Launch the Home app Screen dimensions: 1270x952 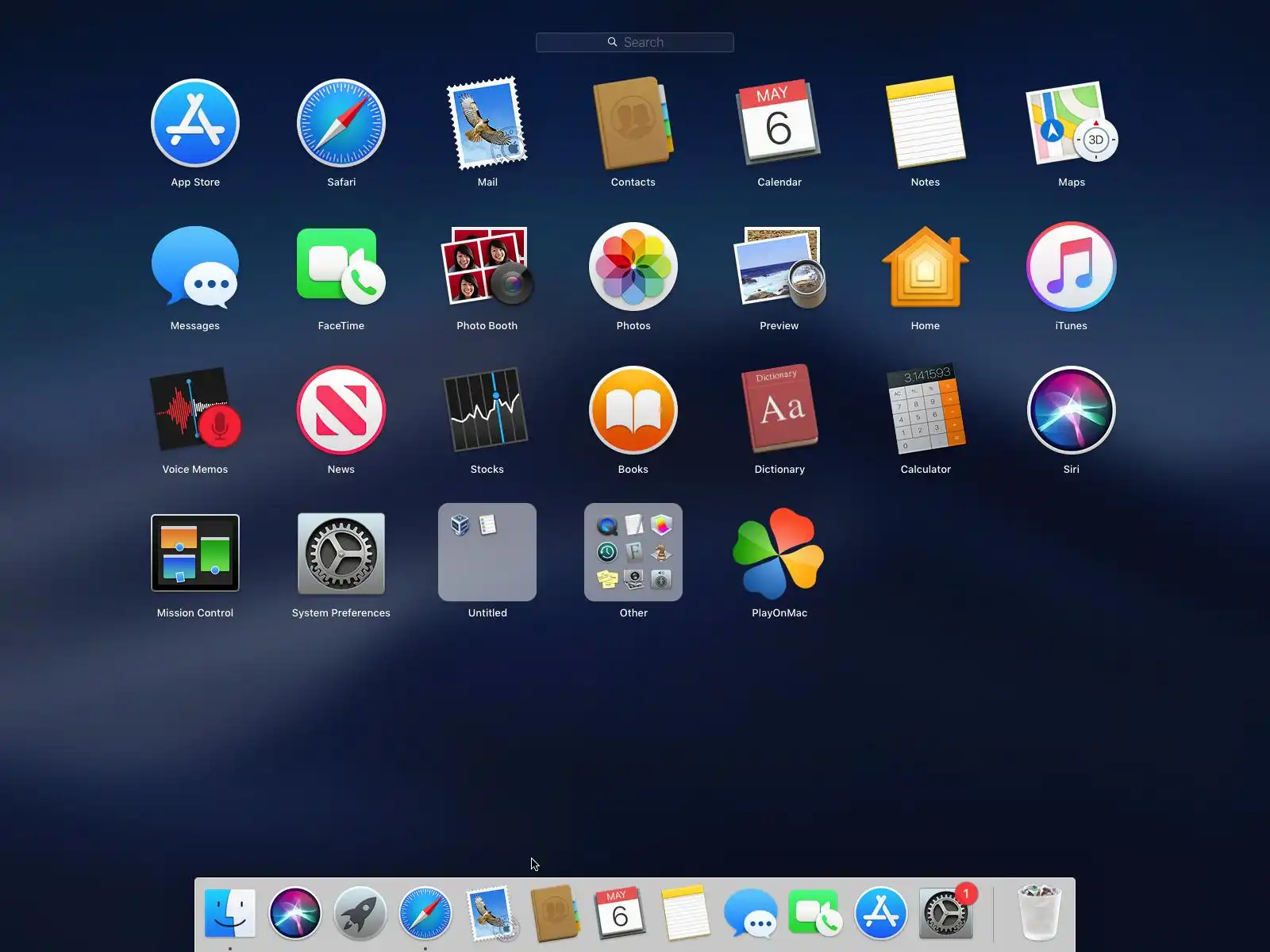point(926,267)
